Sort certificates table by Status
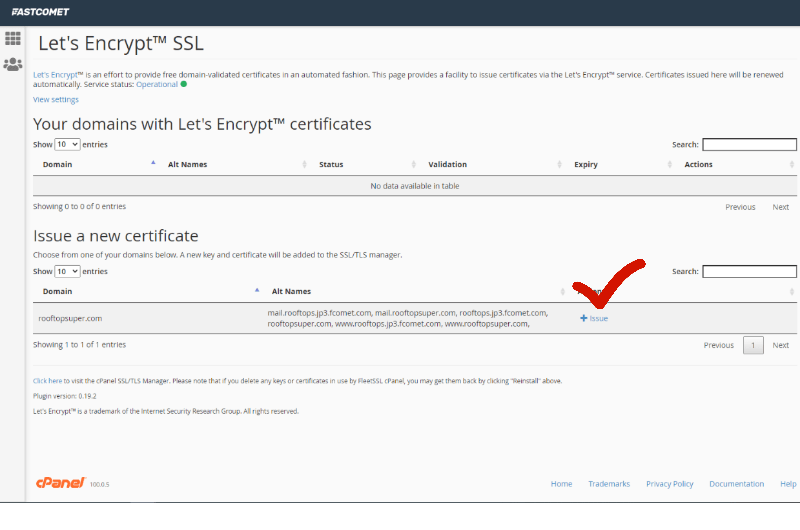 (365, 164)
